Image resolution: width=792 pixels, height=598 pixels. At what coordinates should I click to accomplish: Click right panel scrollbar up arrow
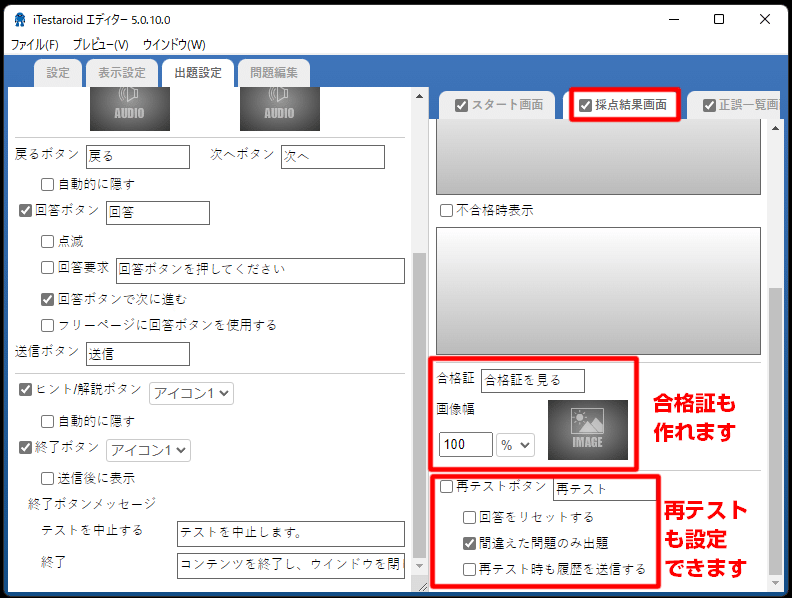[x=775, y=128]
